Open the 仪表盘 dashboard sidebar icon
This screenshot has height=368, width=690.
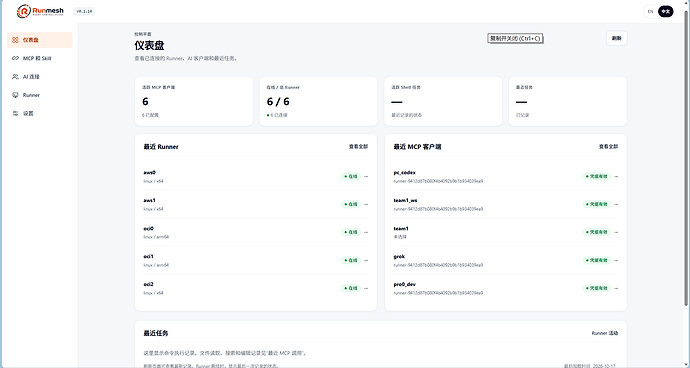[x=15, y=40]
